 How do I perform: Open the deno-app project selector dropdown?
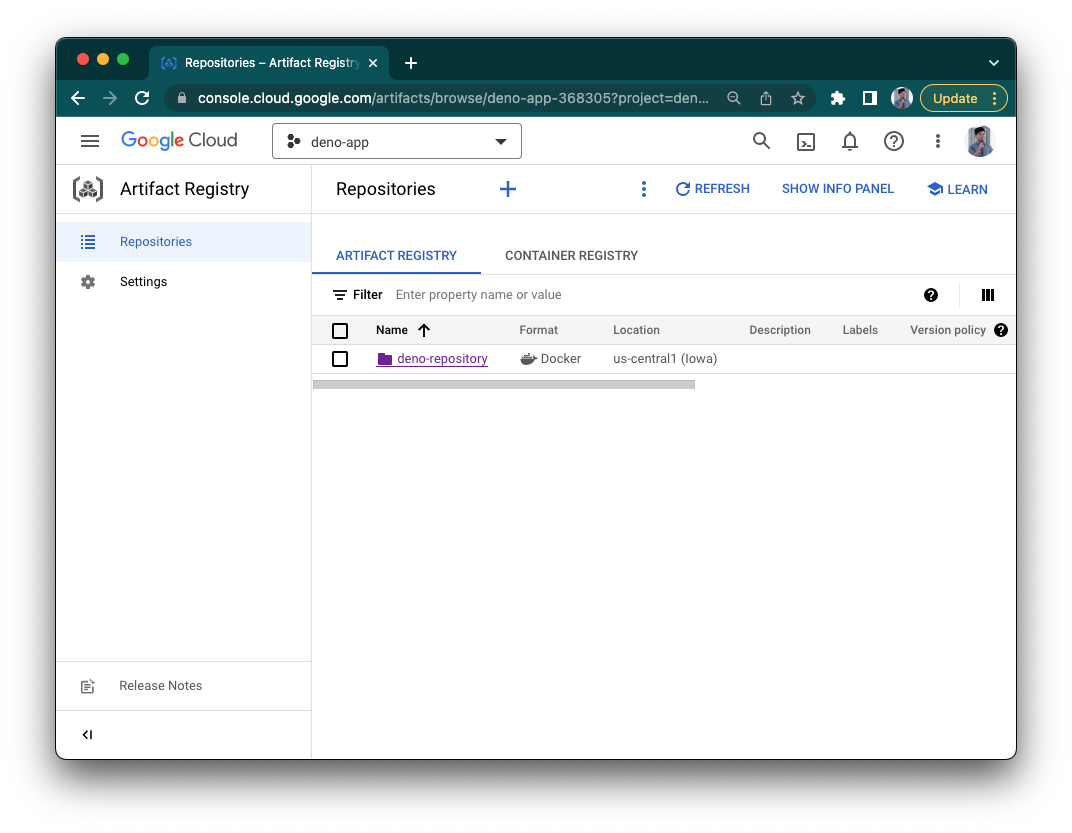tap(396, 141)
